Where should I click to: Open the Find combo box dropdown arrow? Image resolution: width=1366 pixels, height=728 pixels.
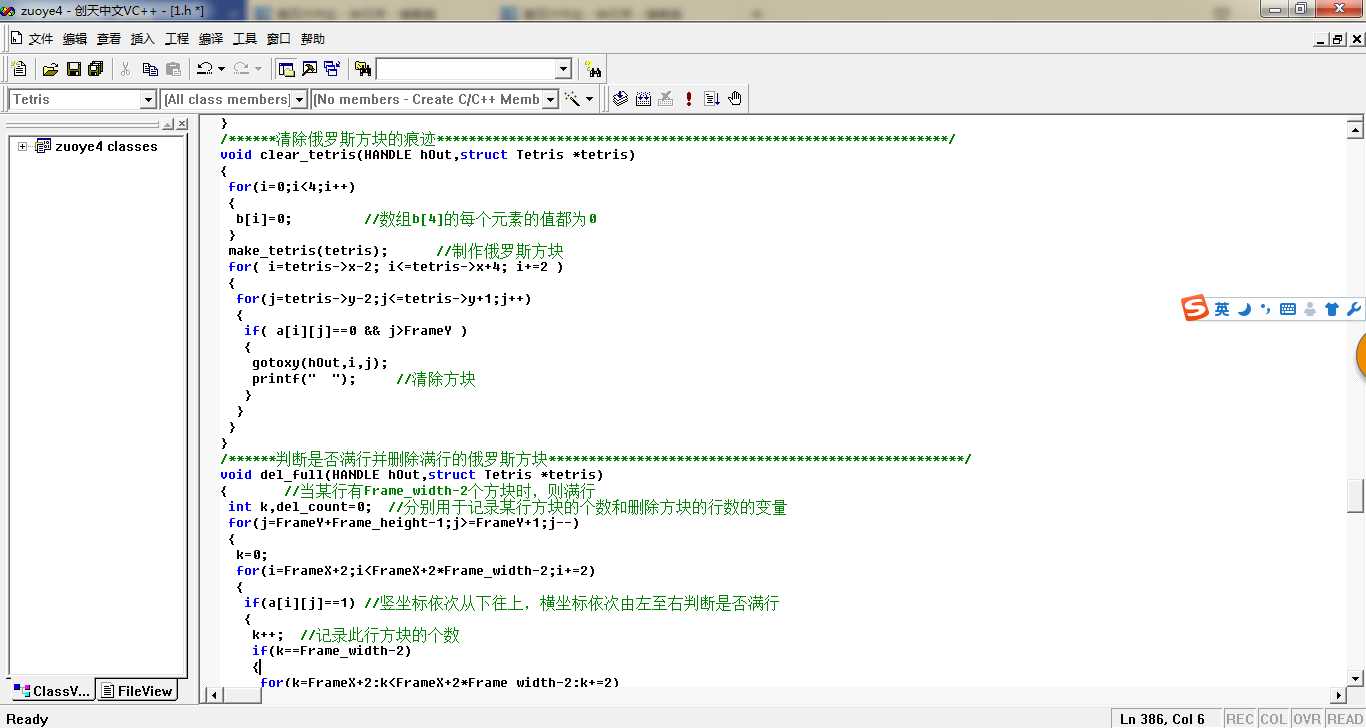coord(563,69)
